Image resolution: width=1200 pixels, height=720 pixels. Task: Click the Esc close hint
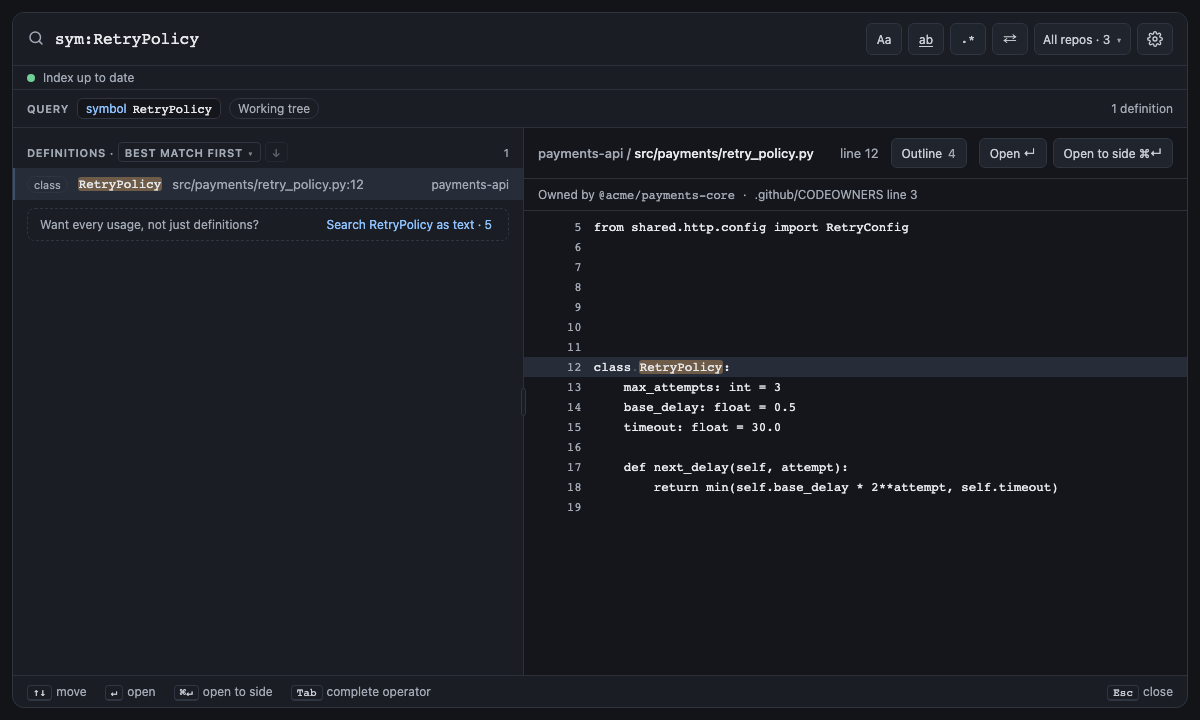click(1140, 692)
